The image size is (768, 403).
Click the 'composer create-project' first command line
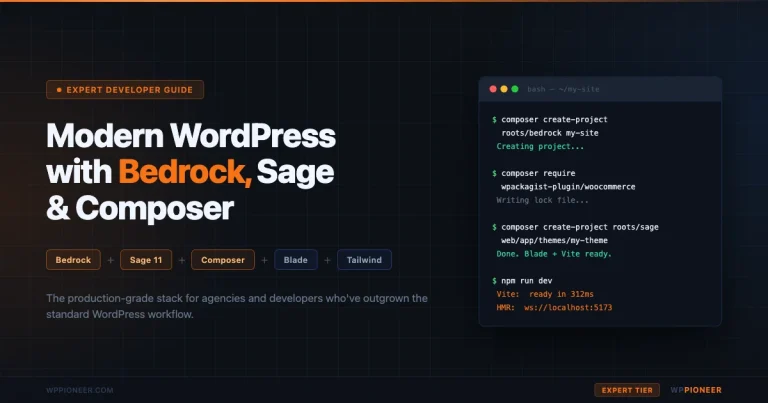(x=550, y=119)
